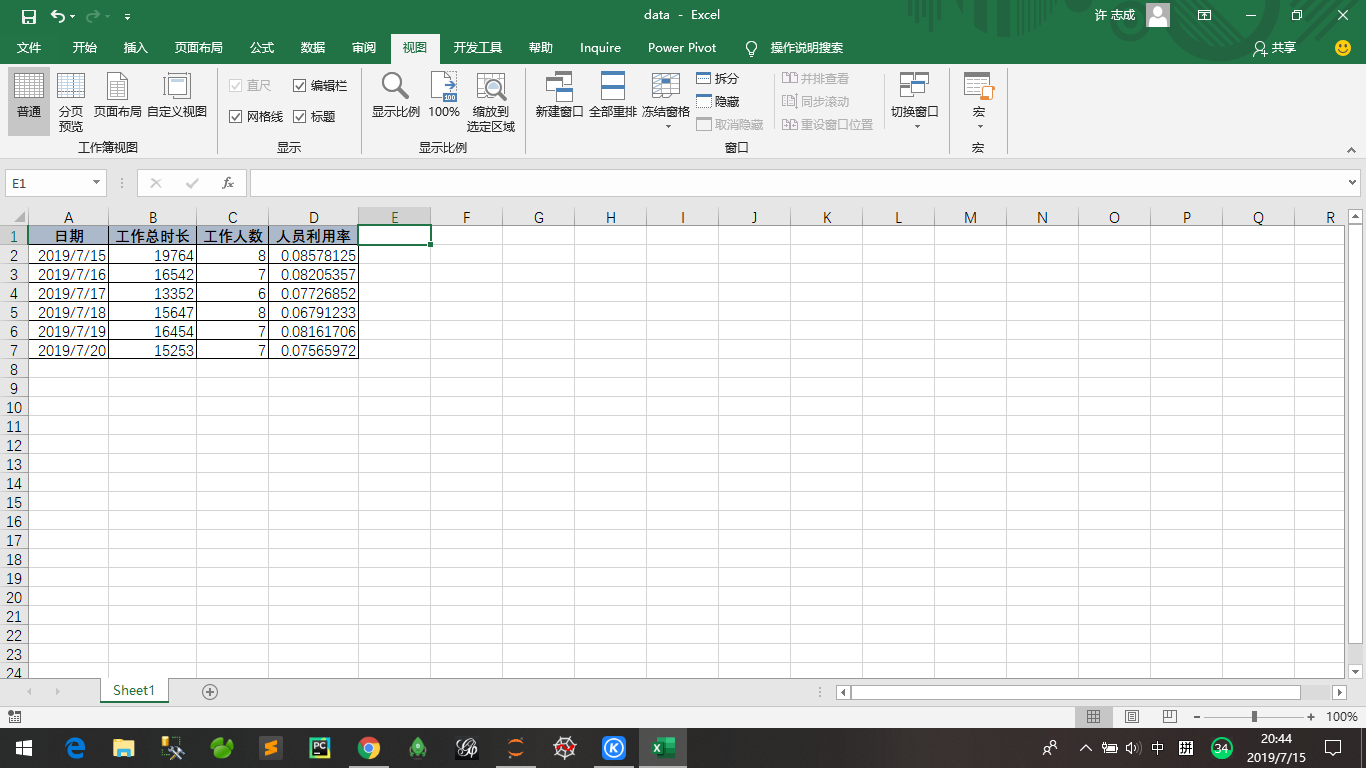The width and height of the screenshot is (1366, 768).
Task: Click the horizontal scrollbar right arrow
Action: pos(1340,692)
